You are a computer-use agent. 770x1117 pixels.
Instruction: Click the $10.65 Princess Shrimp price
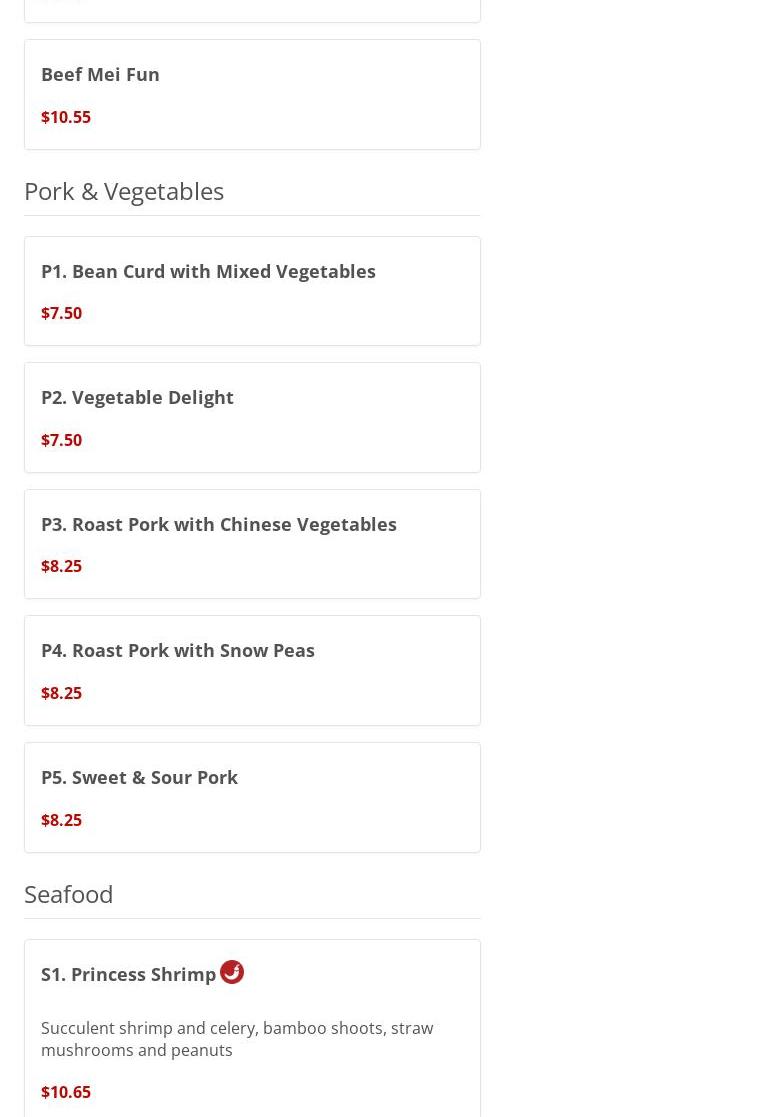point(66,1092)
